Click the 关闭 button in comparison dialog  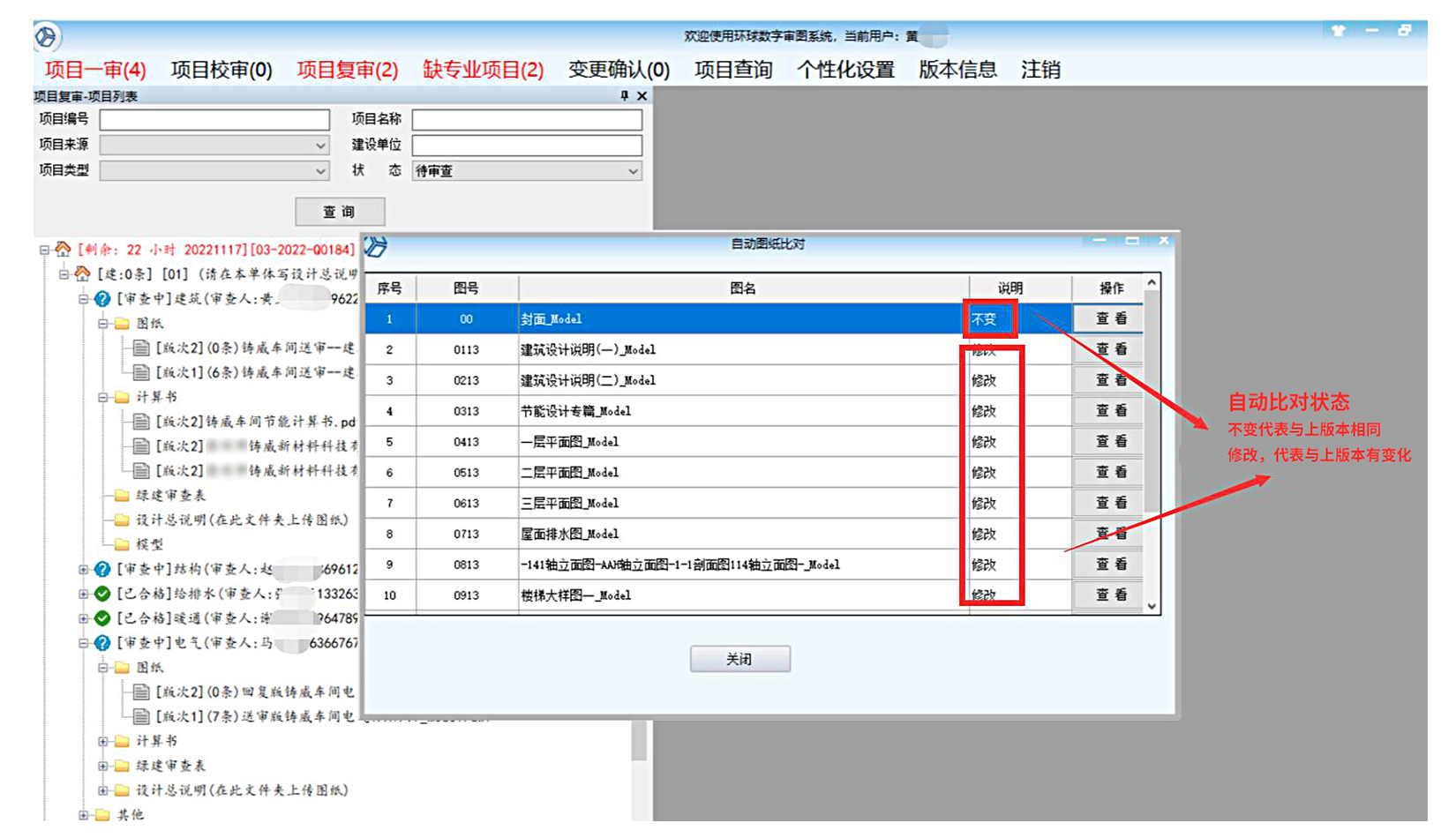[739, 659]
